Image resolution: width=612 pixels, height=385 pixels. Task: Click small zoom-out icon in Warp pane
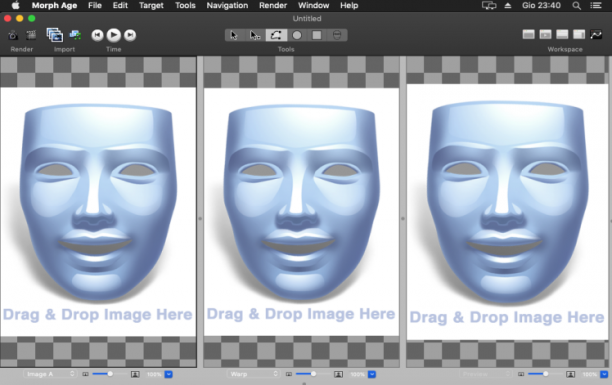[289, 374]
